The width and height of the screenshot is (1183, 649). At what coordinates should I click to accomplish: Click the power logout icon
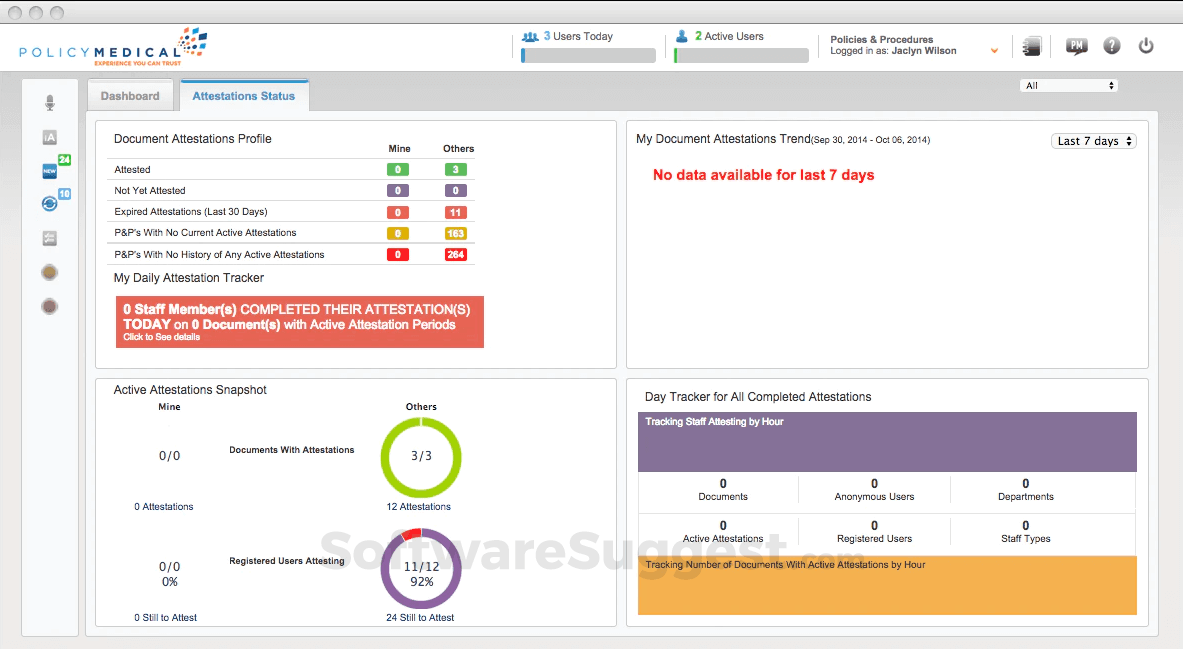1145,45
